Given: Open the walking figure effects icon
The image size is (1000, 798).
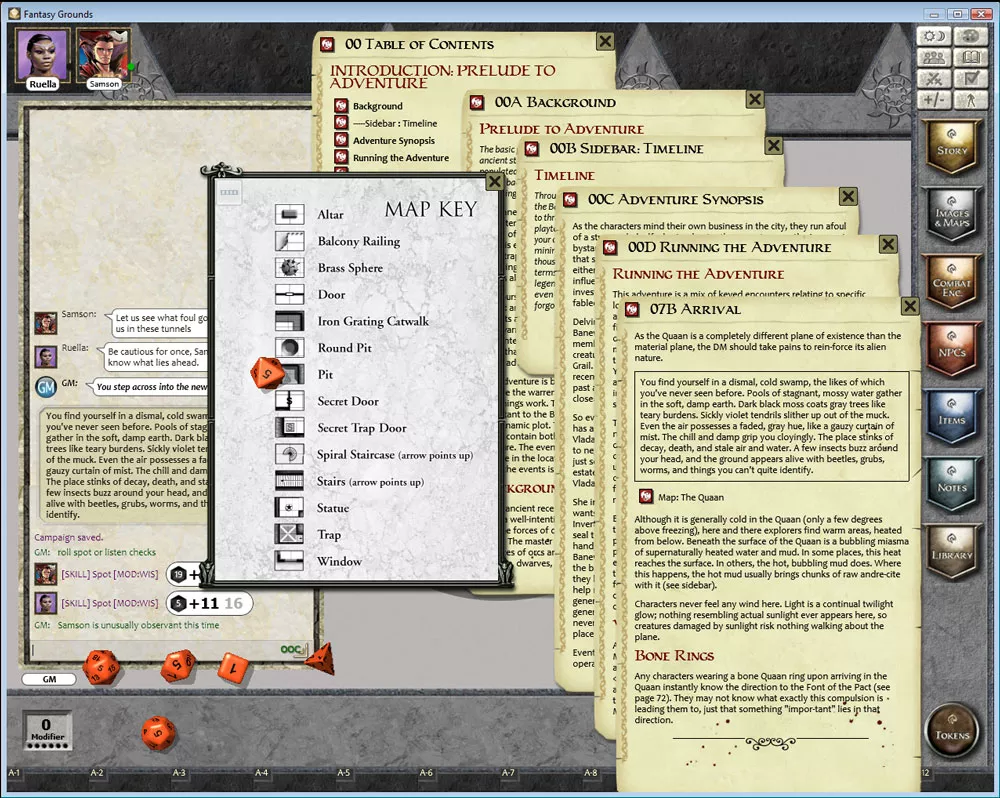Looking at the screenshot, I should pos(970,100).
